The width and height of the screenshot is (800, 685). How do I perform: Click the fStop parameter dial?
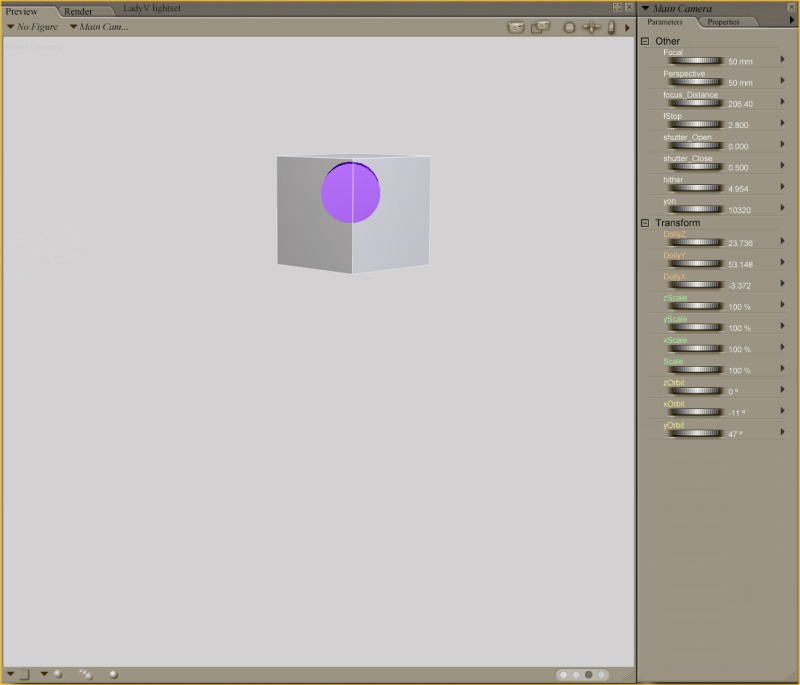696,124
